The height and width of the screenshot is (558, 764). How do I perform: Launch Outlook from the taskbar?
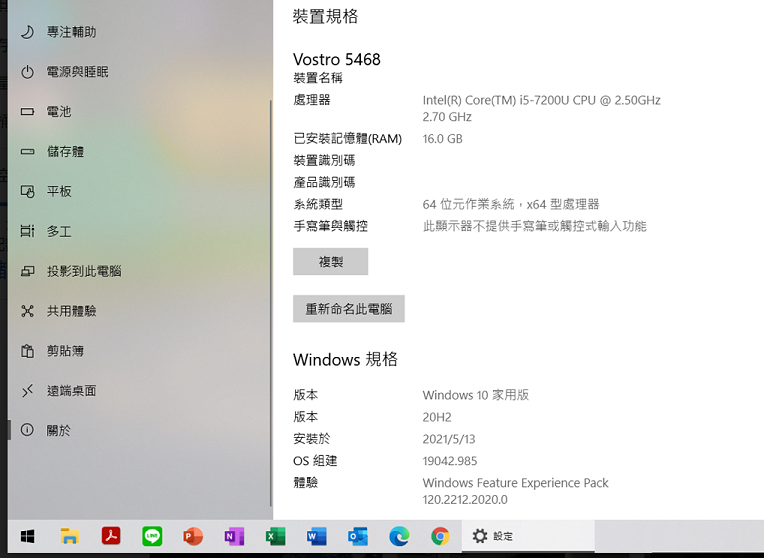358,537
